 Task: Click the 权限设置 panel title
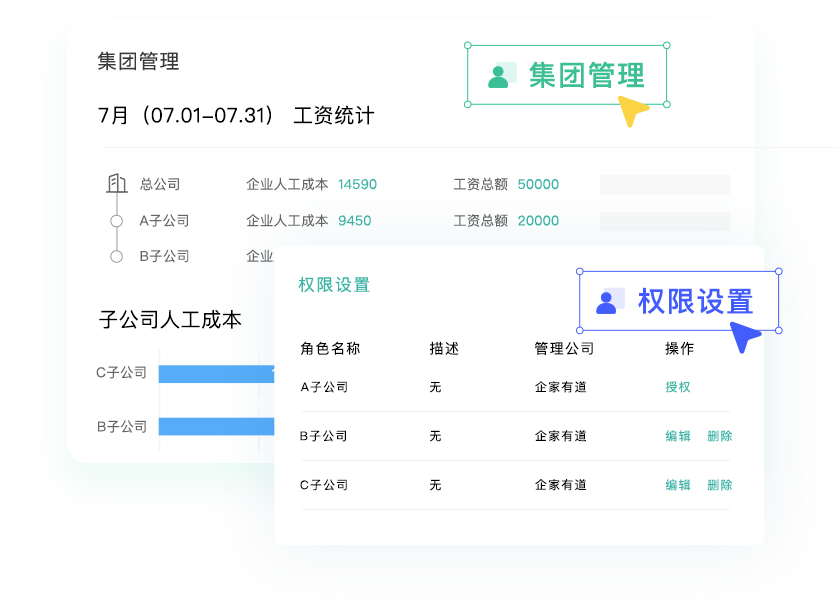click(334, 285)
